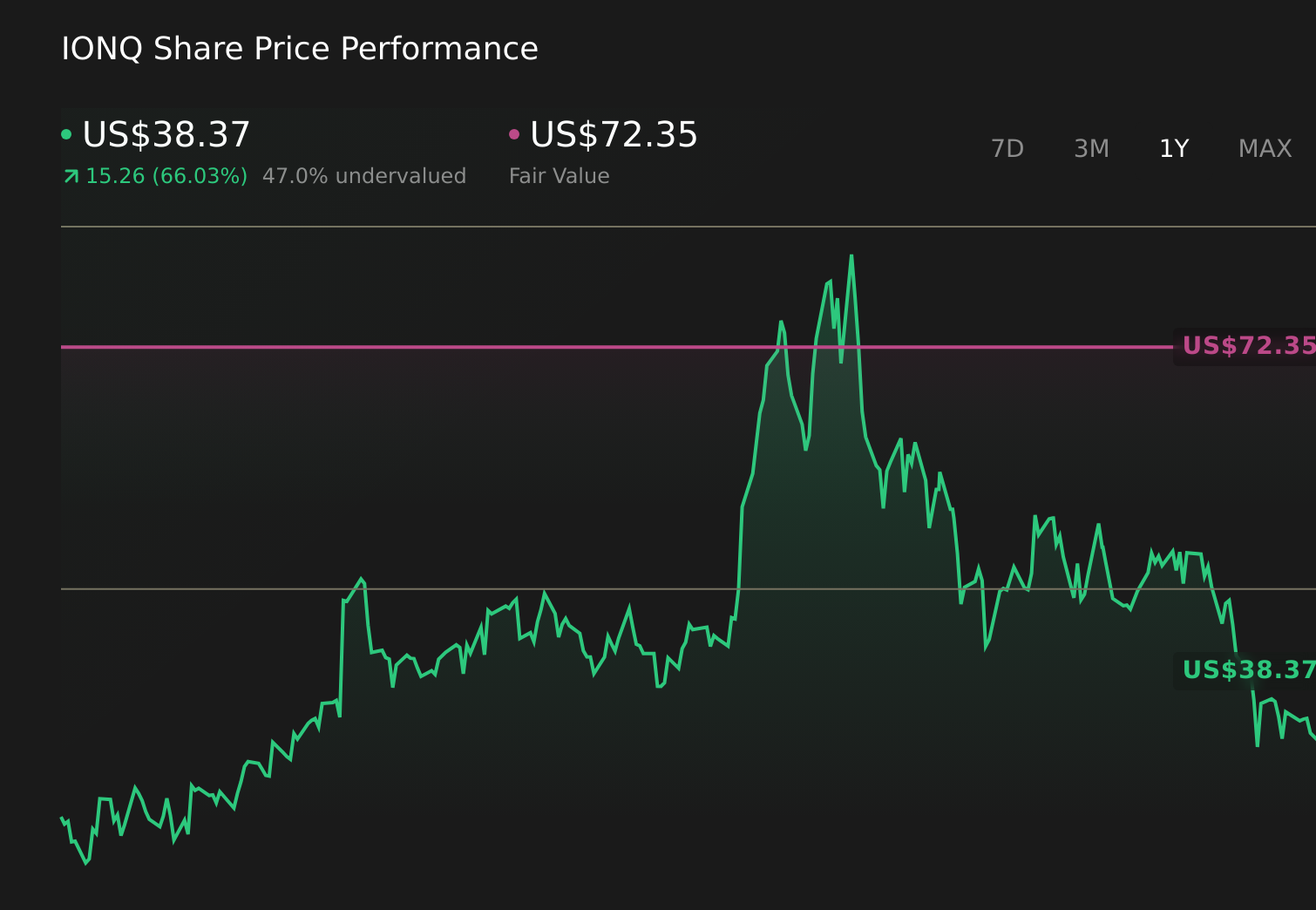Click the US$38.37 share price heading
The width and height of the screenshot is (1316, 910).
(x=166, y=134)
